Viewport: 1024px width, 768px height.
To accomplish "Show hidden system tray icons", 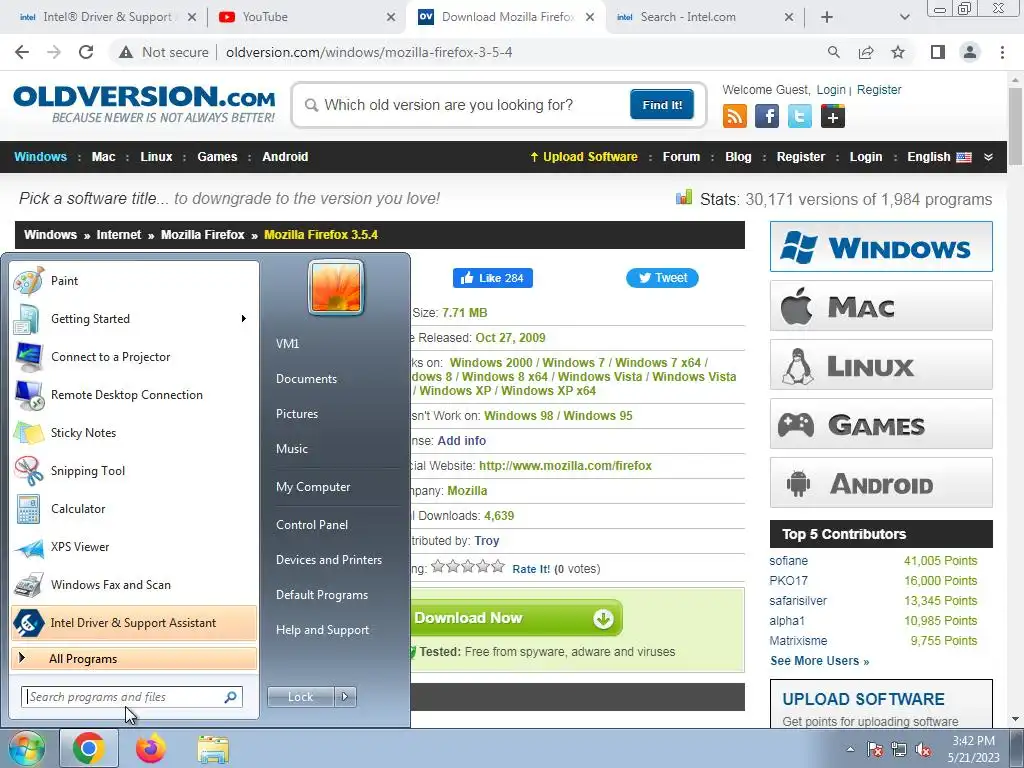I will click(x=850, y=750).
